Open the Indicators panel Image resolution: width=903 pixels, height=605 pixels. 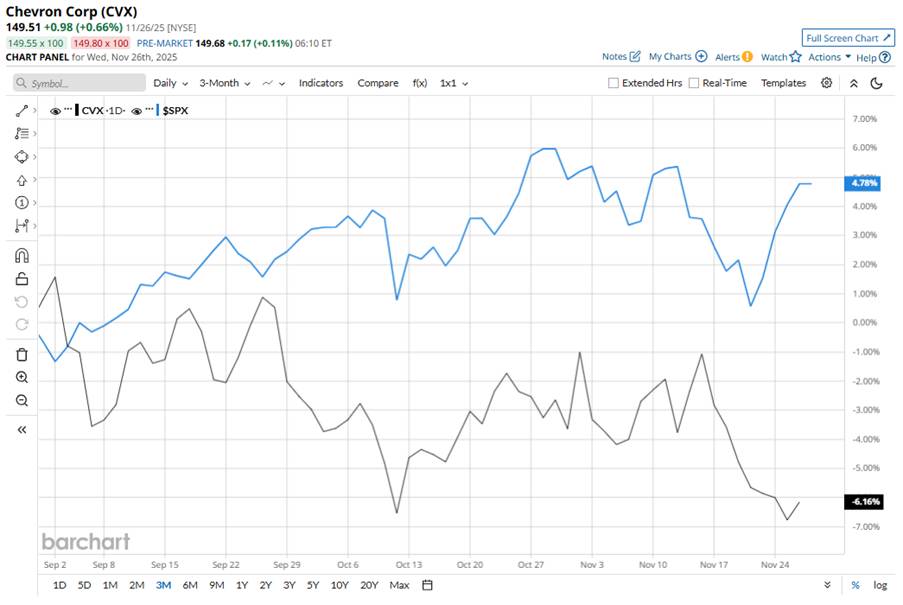(320, 83)
